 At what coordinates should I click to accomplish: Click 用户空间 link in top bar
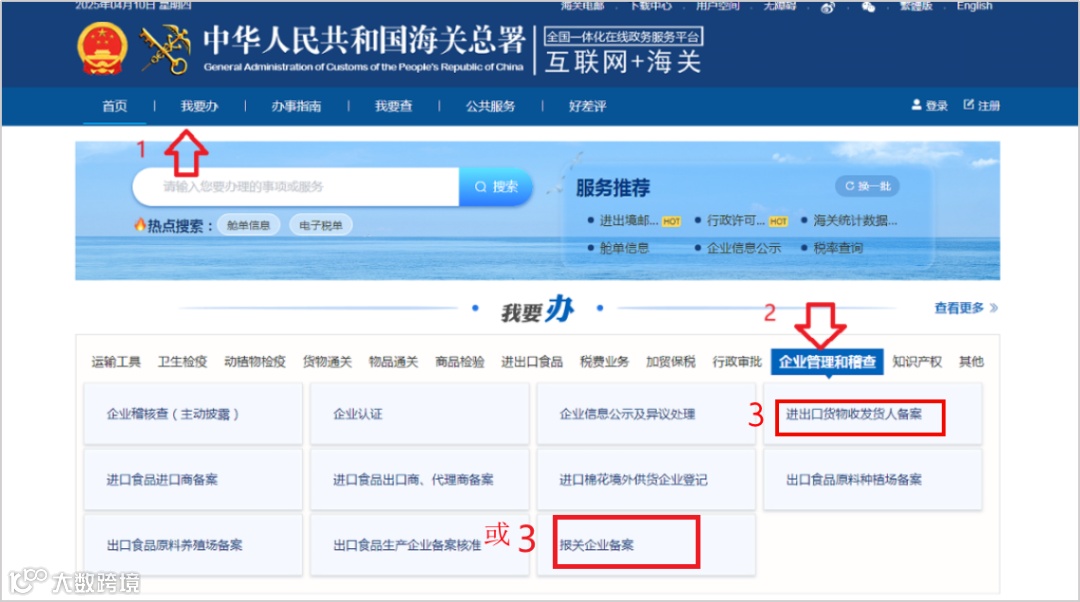(x=717, y=6)
